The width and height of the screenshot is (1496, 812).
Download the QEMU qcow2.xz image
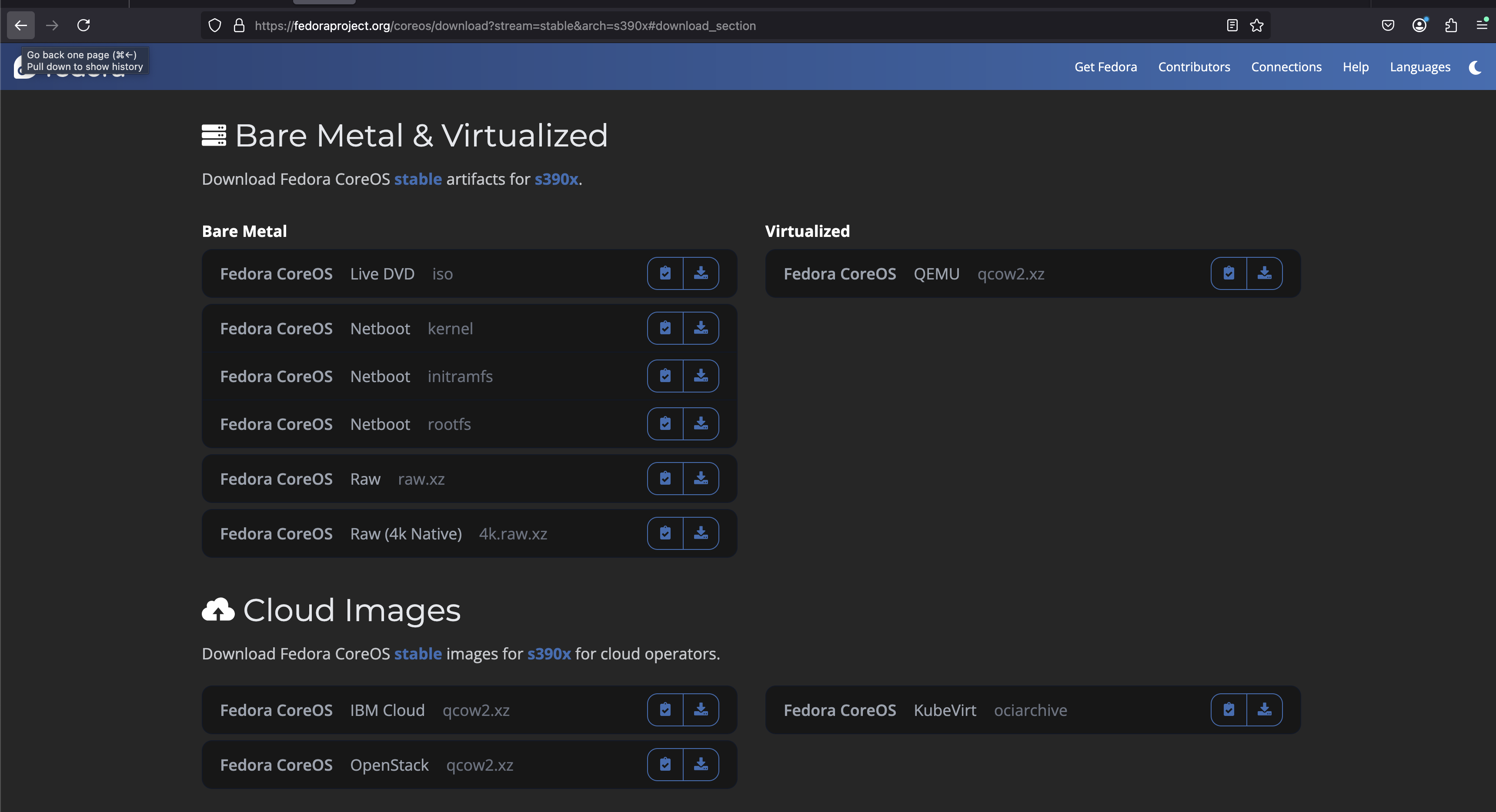pos(1264,273)
